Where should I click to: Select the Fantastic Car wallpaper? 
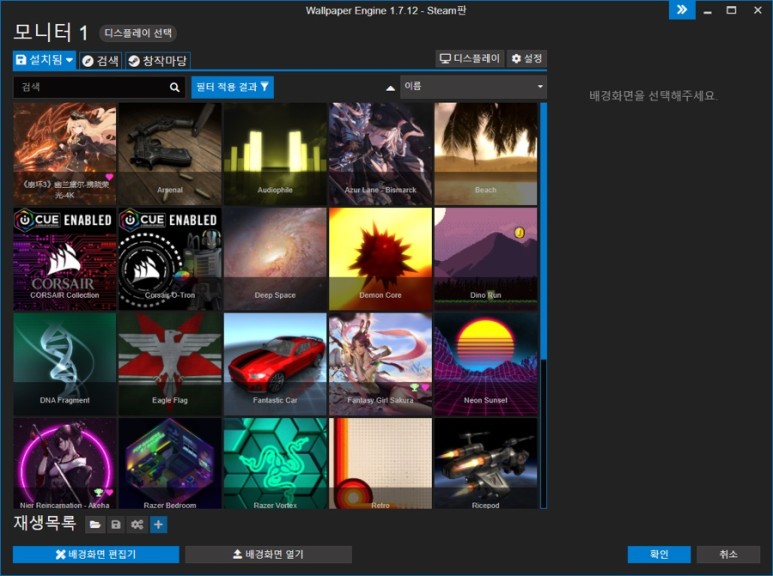(275, 364)
